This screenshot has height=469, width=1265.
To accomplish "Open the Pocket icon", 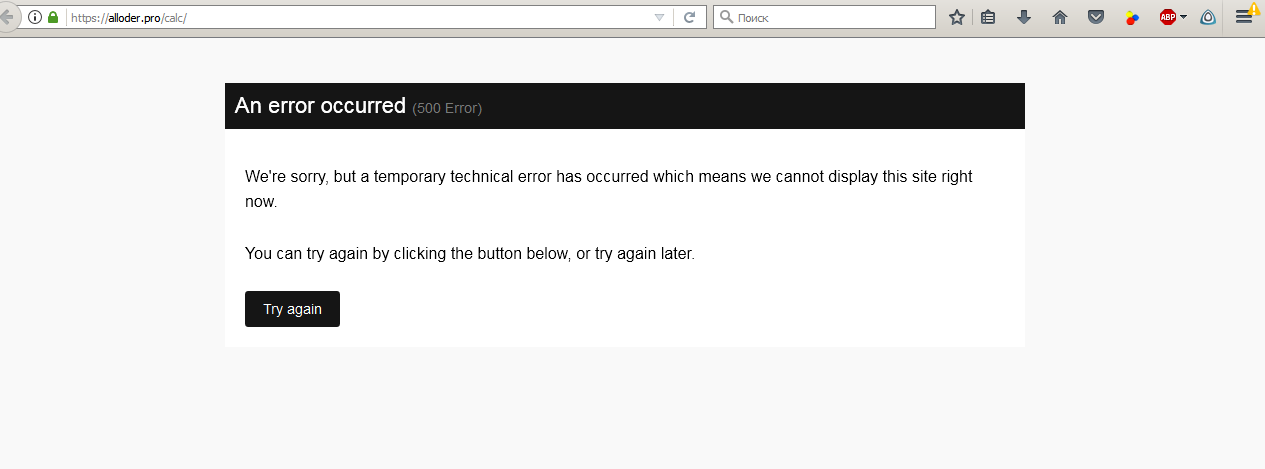I will coord(1096,17).
